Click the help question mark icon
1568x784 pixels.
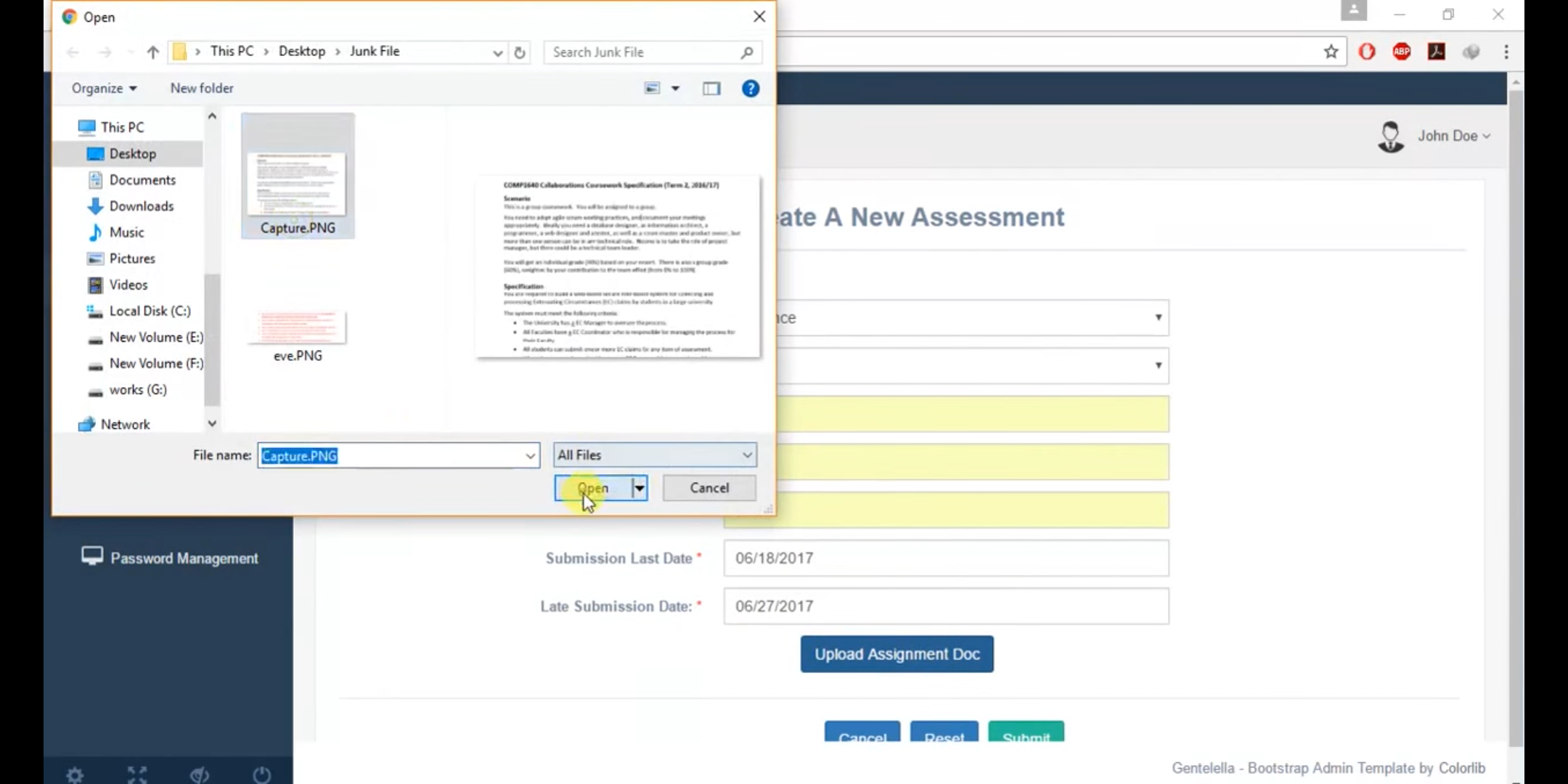coord(750,89)
